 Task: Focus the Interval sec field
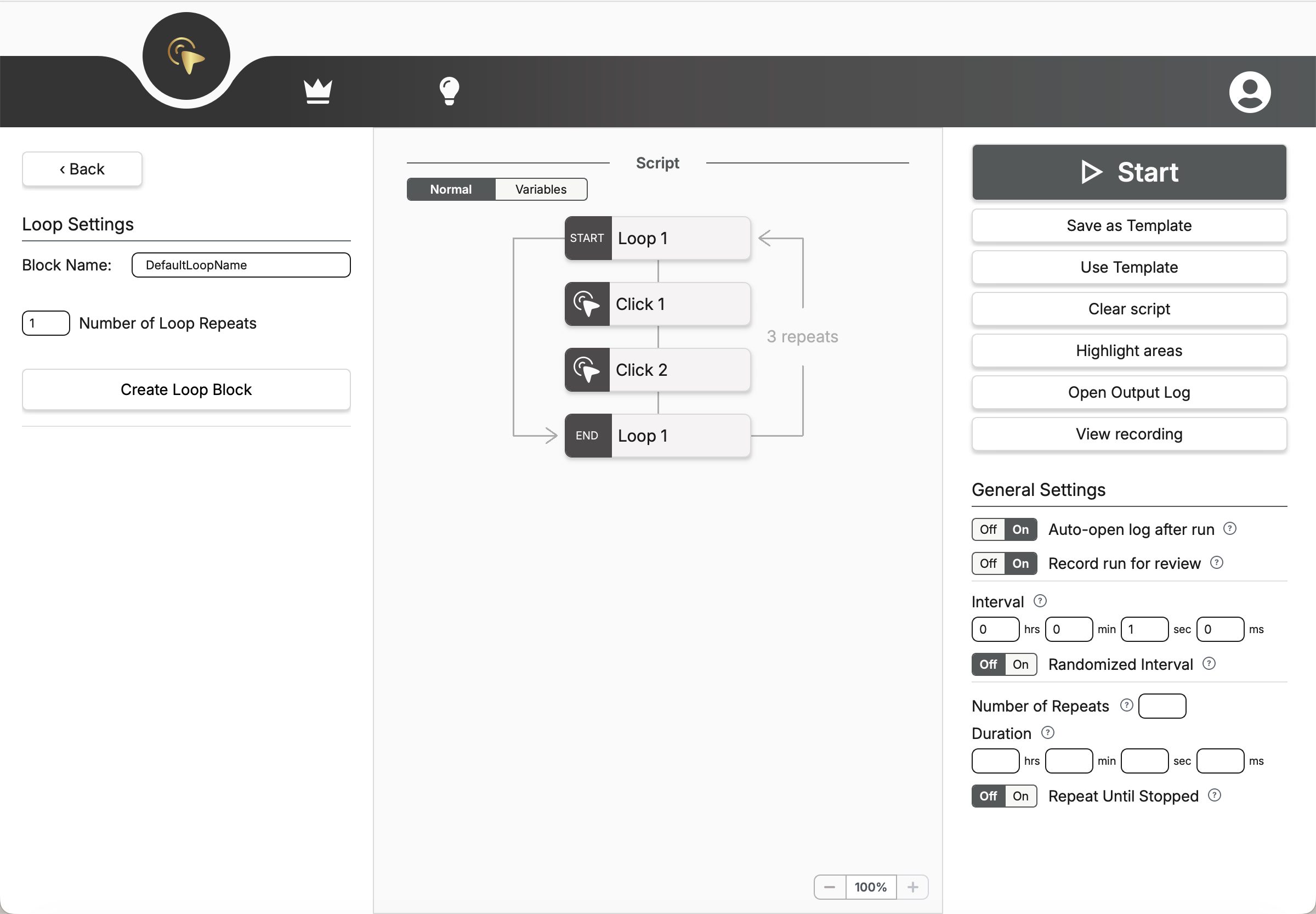1144,629
